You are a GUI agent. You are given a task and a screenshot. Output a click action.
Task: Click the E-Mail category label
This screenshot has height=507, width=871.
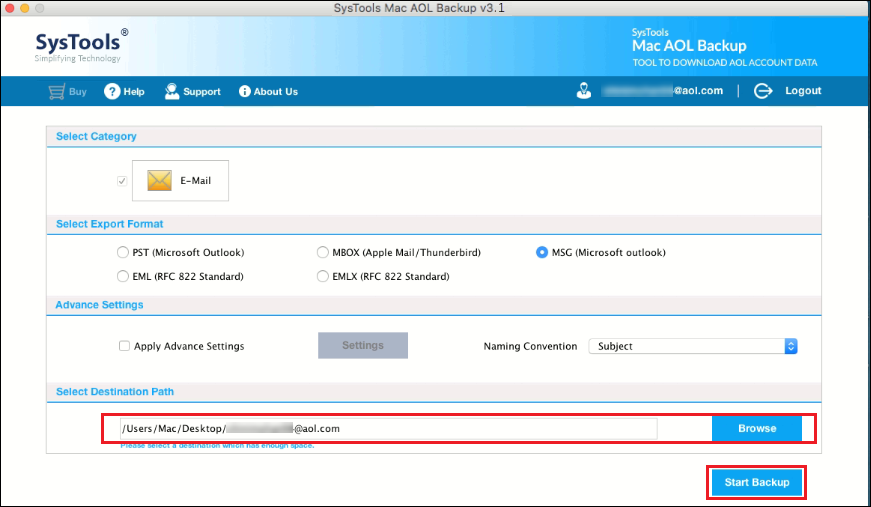tap(196, 180)
